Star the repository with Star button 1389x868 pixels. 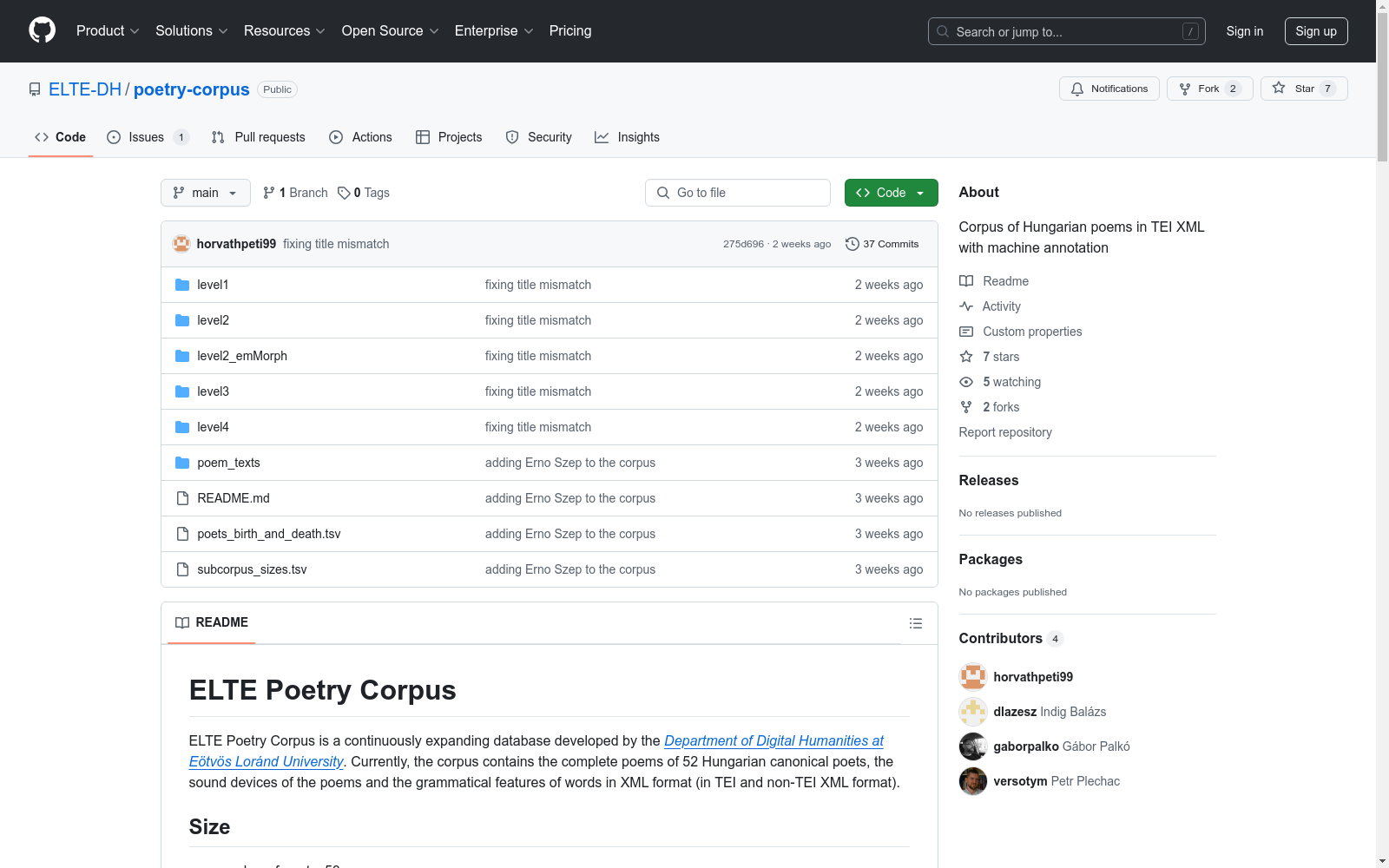point(1304,89)
